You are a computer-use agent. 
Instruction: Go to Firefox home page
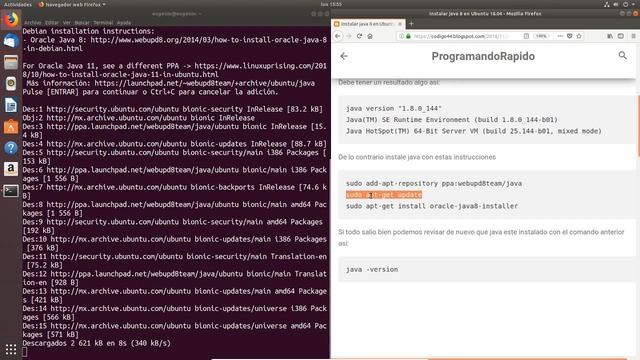[x=370, y=36]
